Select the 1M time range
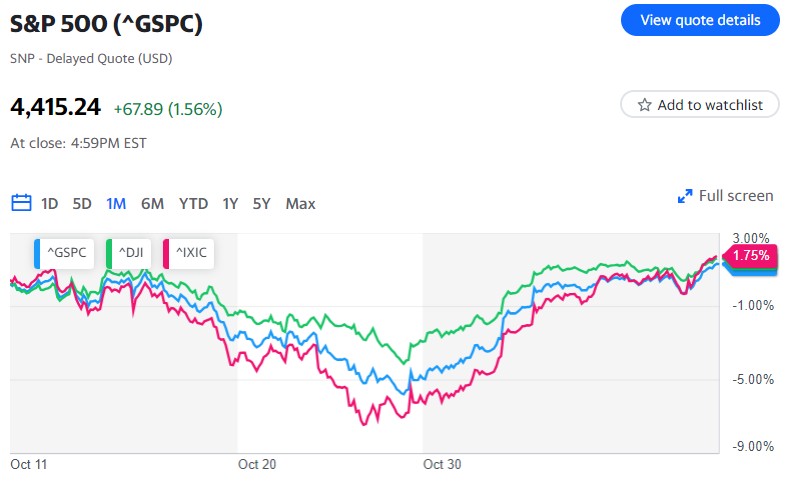Image resolution: width=793 pixels, height=490 pixels. point(116,203)
